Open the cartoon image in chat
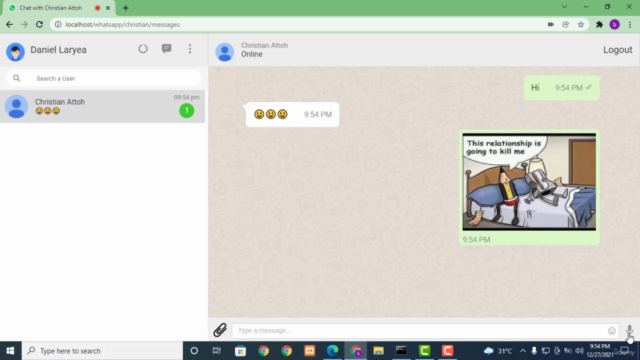Viewport: 640px width, 360px height. tap(529, 182)
